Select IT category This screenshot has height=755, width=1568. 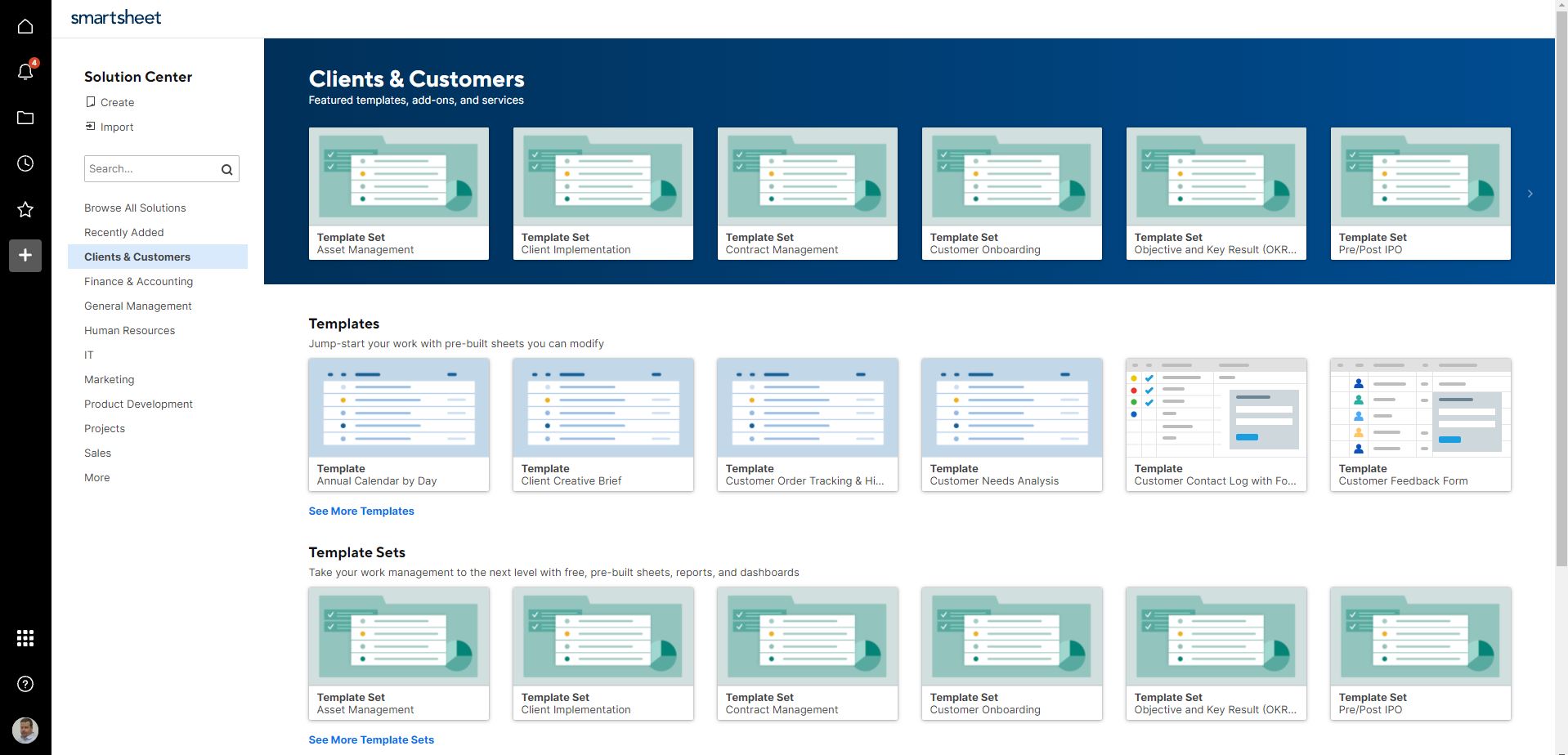click(89, 355)
